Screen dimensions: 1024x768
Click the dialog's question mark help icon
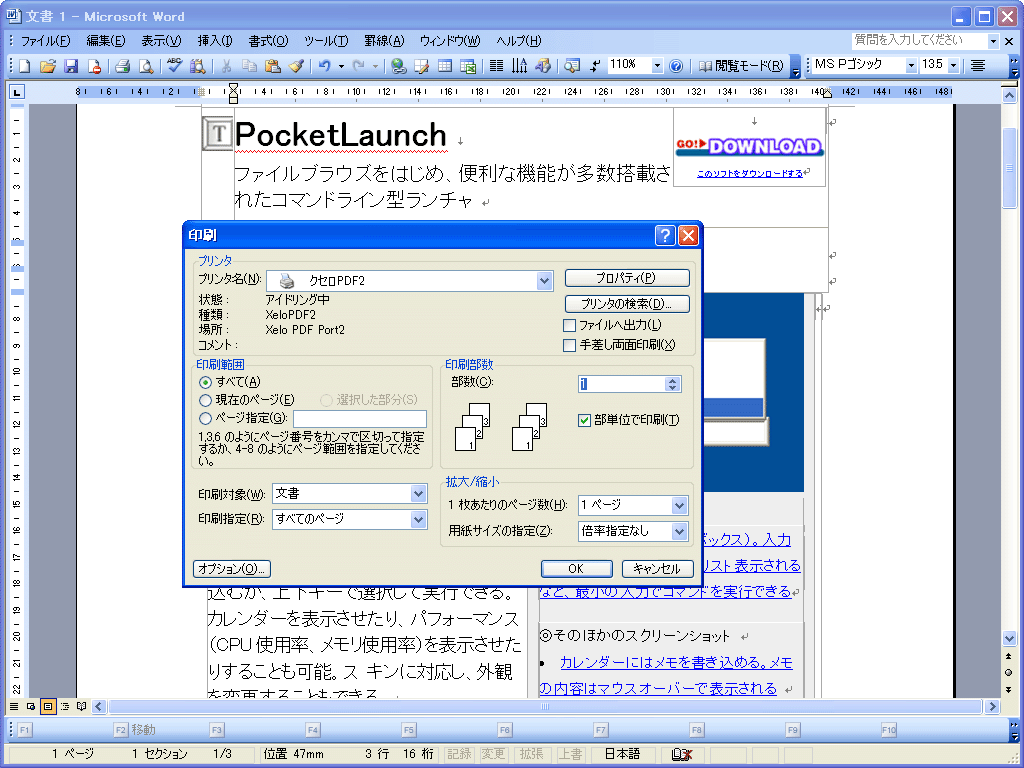coord(665,235)
